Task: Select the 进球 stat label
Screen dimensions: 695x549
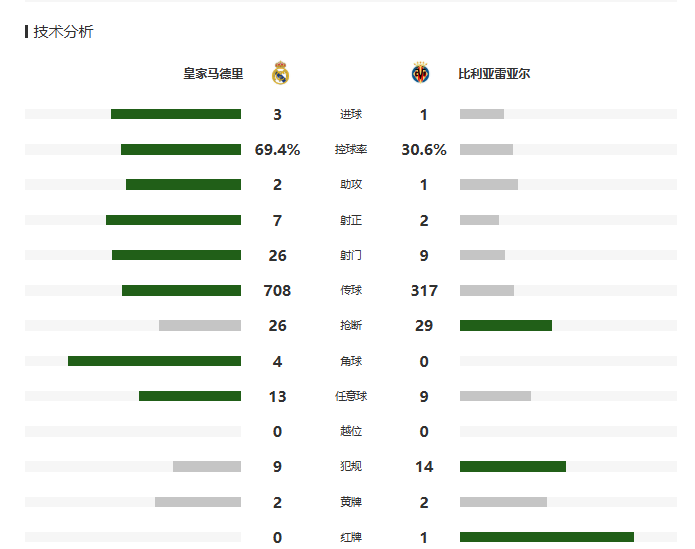Action: pyautogui.click(x=351, y=115)
